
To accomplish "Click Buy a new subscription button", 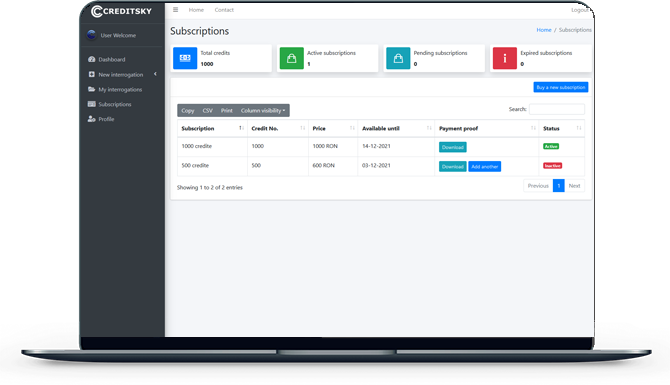I will 561,87.
